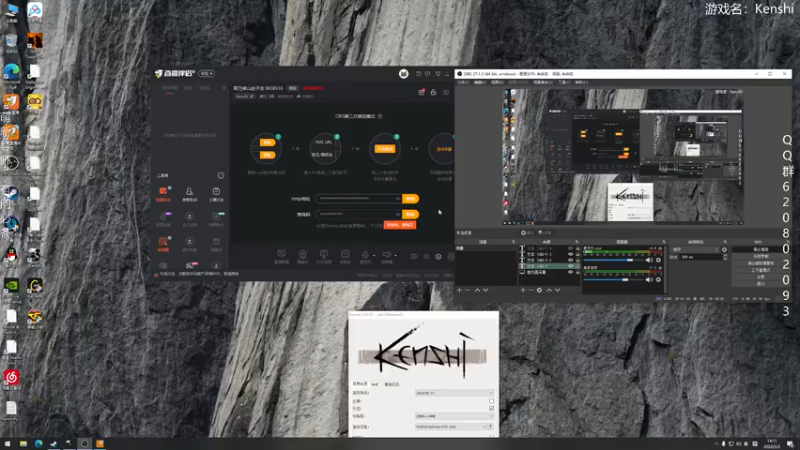Viewport: 800px width, 450px height.
Task: Open the 文件 menu in OBS
Action: pos(463,82)
